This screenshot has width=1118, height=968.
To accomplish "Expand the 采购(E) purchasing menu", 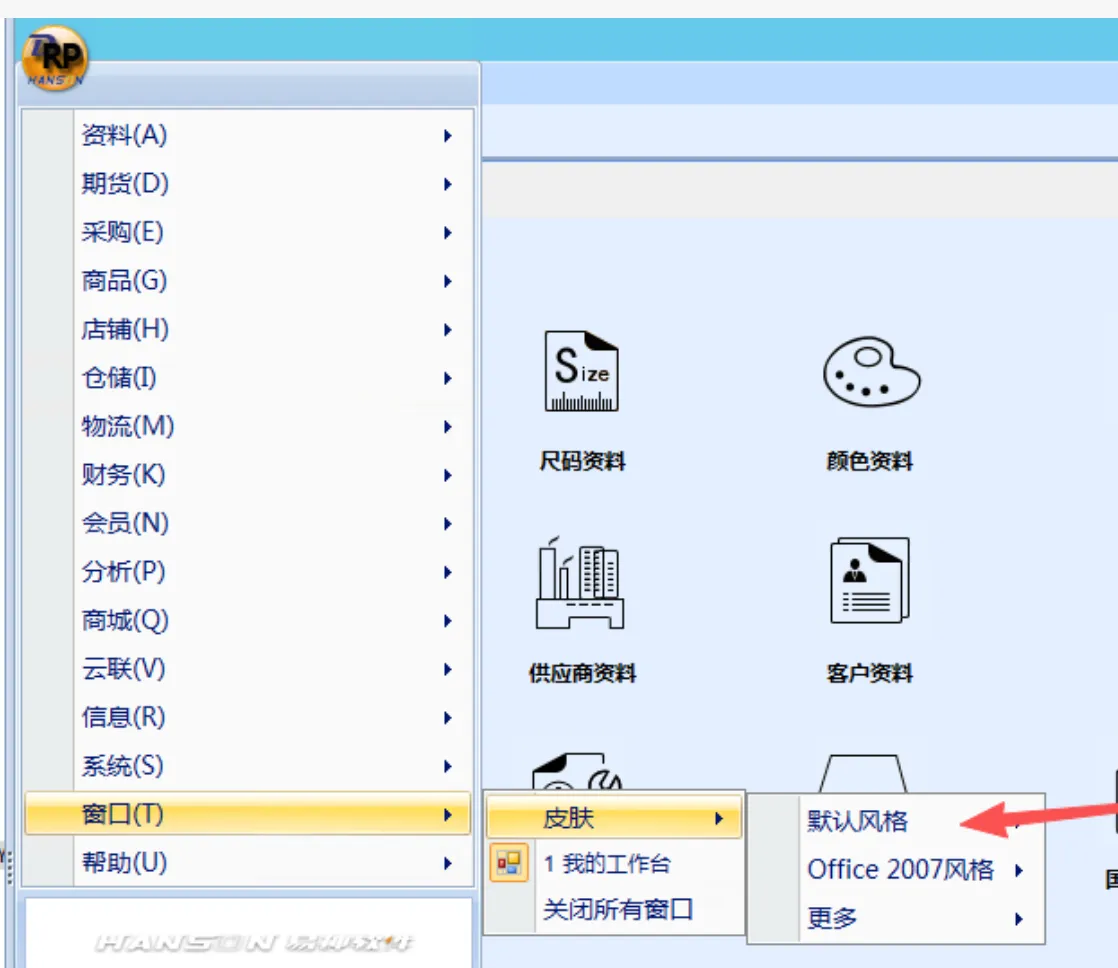I will [x=122, y=232].
